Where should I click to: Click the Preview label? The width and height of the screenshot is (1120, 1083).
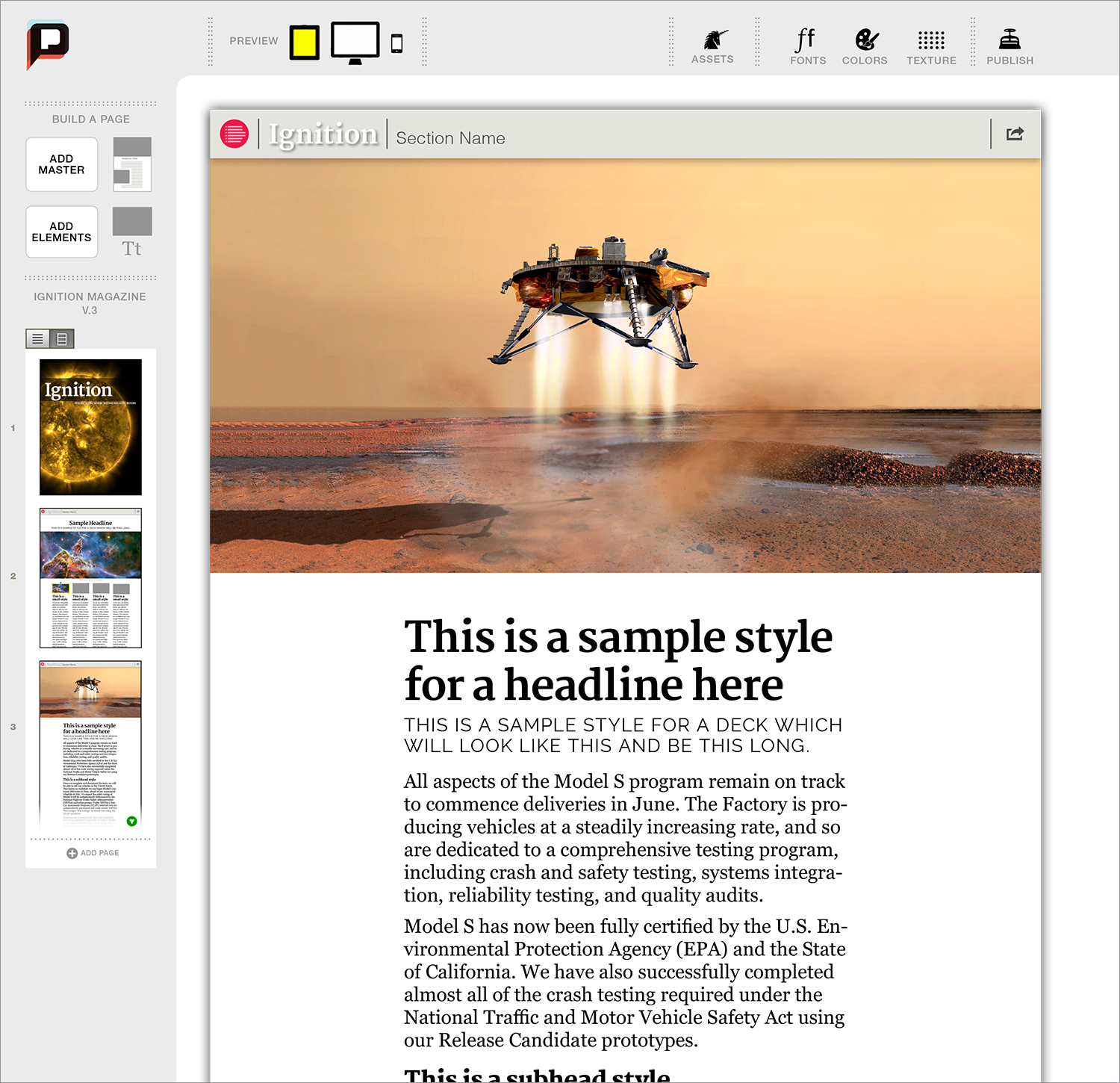coord(254,41)
